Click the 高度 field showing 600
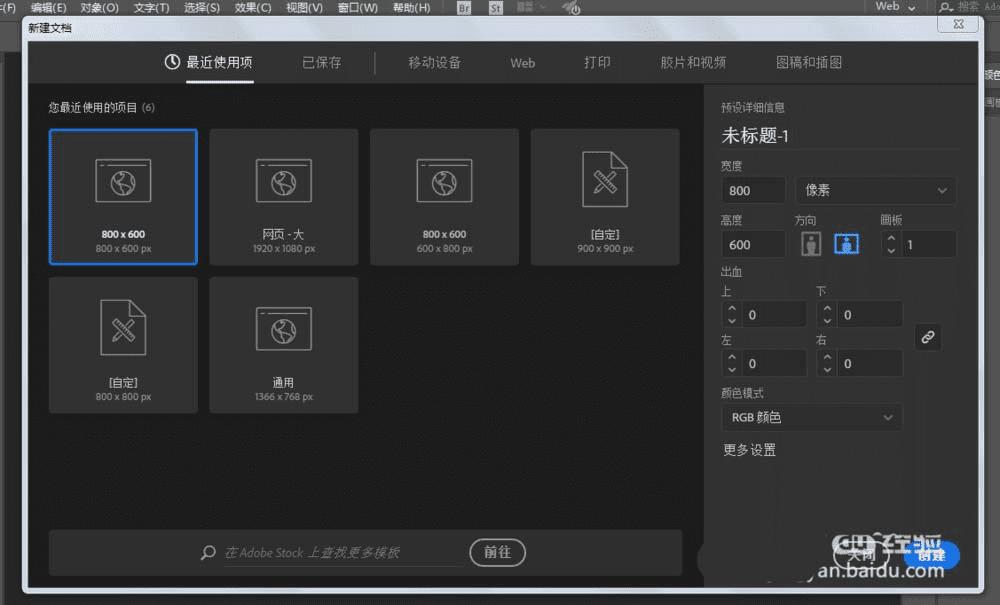Viewport: 1000px width, 605px height. [x=753, y=245]
